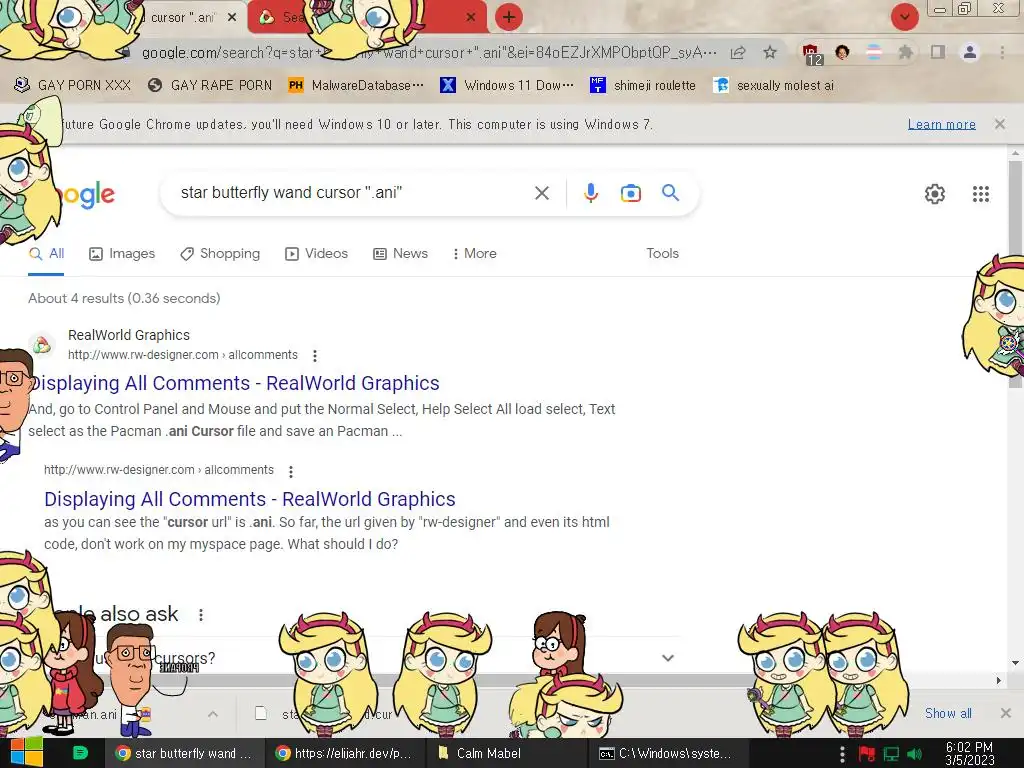Follow the Learn more link

coord(941,124)
